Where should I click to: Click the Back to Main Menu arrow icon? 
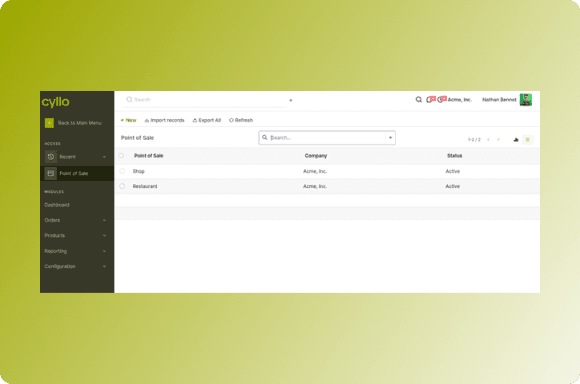(x=49, y=123)
